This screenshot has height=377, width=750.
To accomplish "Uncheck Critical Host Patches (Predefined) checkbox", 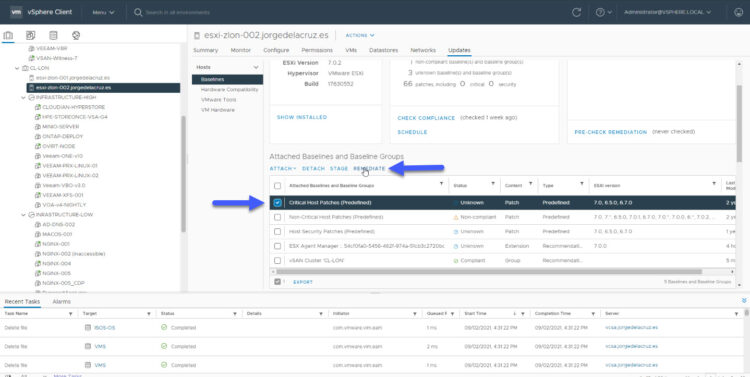I will pos(277,203).
